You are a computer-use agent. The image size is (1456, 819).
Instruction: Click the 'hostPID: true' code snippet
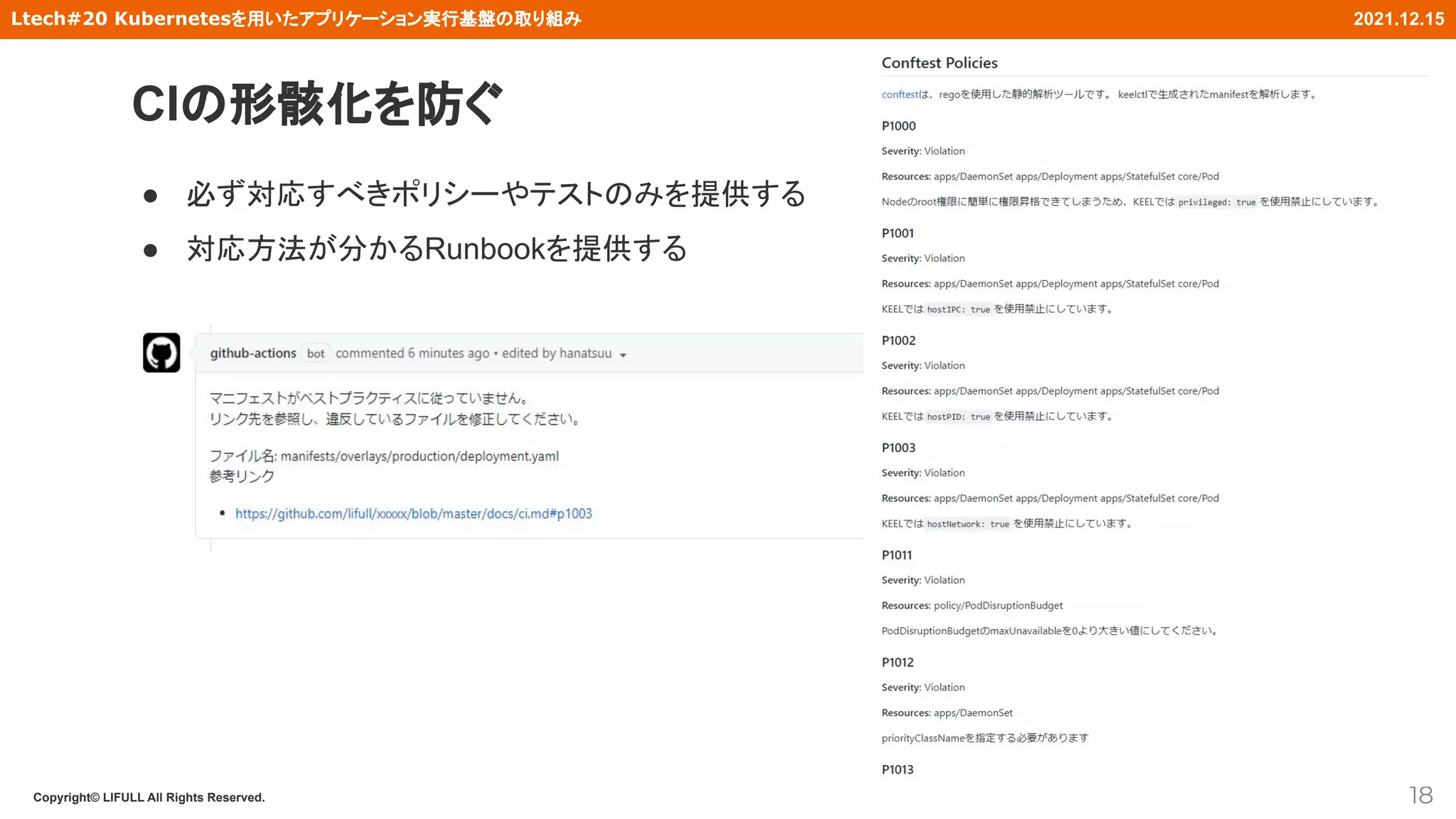(958, 417)
